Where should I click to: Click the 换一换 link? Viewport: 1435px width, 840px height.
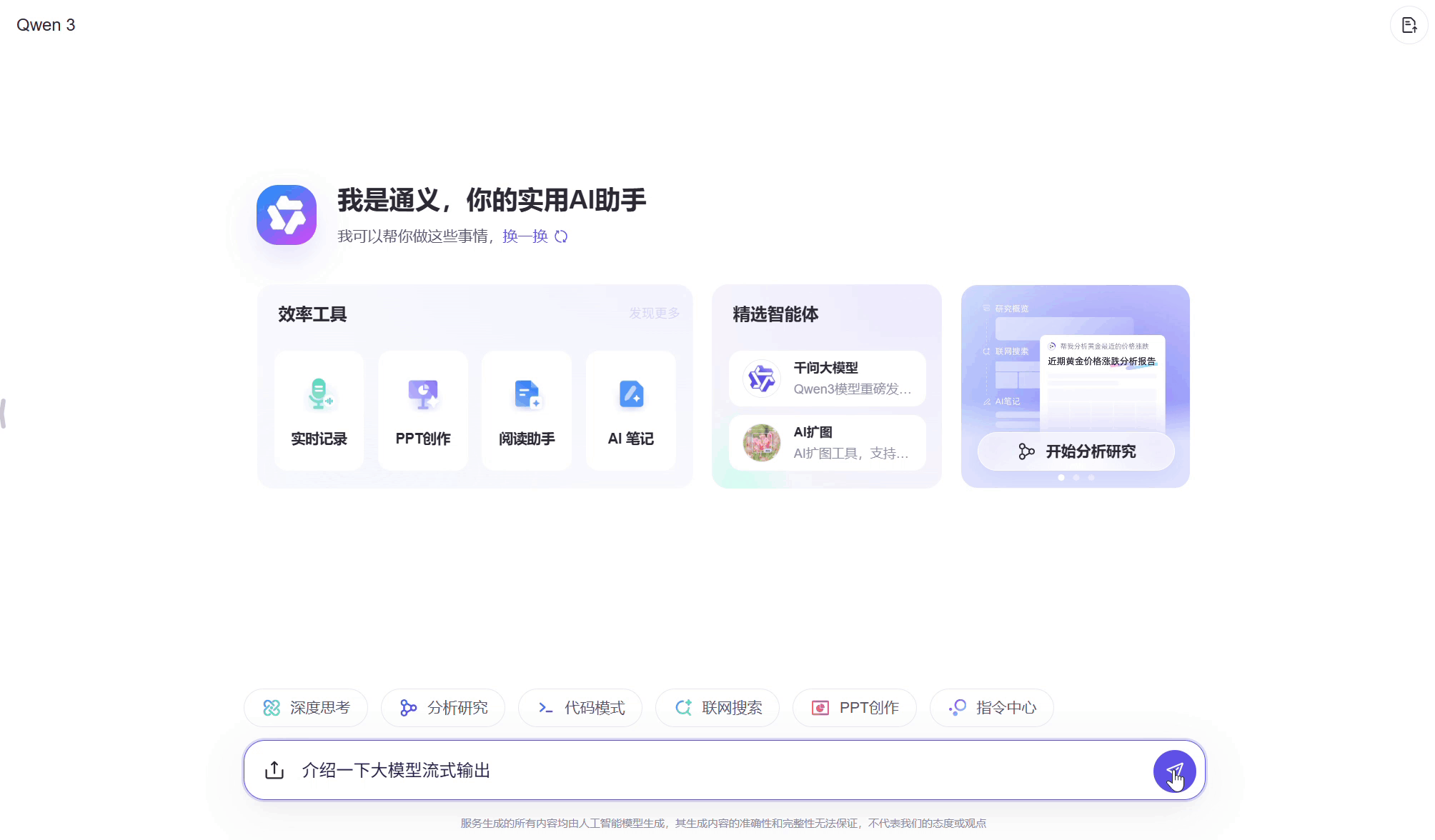coord(525,236)
